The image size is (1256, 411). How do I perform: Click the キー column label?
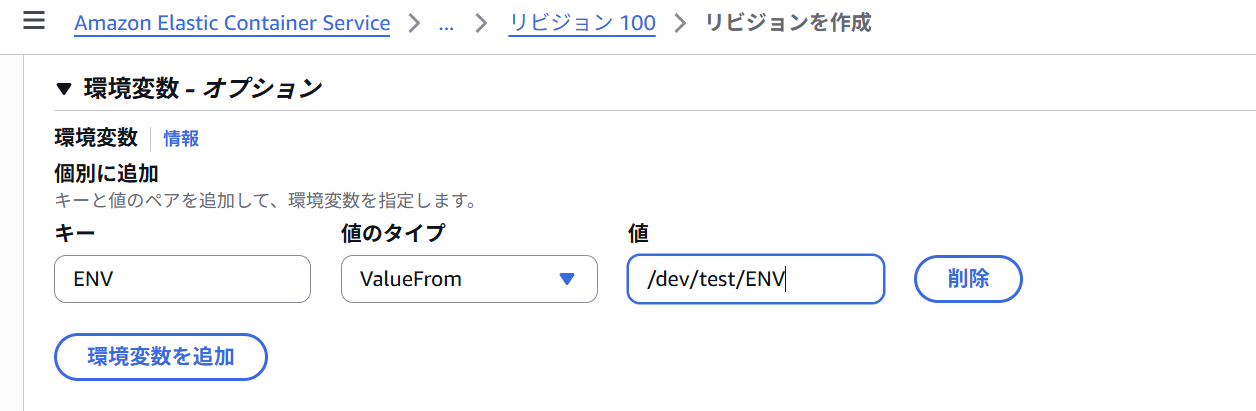pos(74,233)
